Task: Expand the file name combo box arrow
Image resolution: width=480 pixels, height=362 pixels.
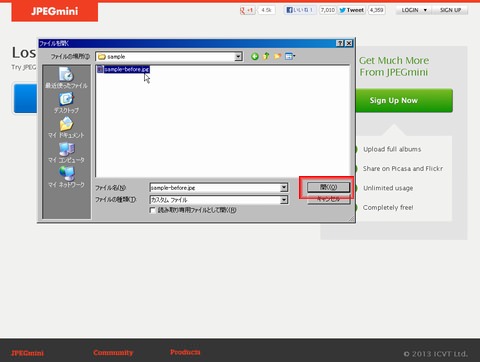Action: tap(284, 188)
